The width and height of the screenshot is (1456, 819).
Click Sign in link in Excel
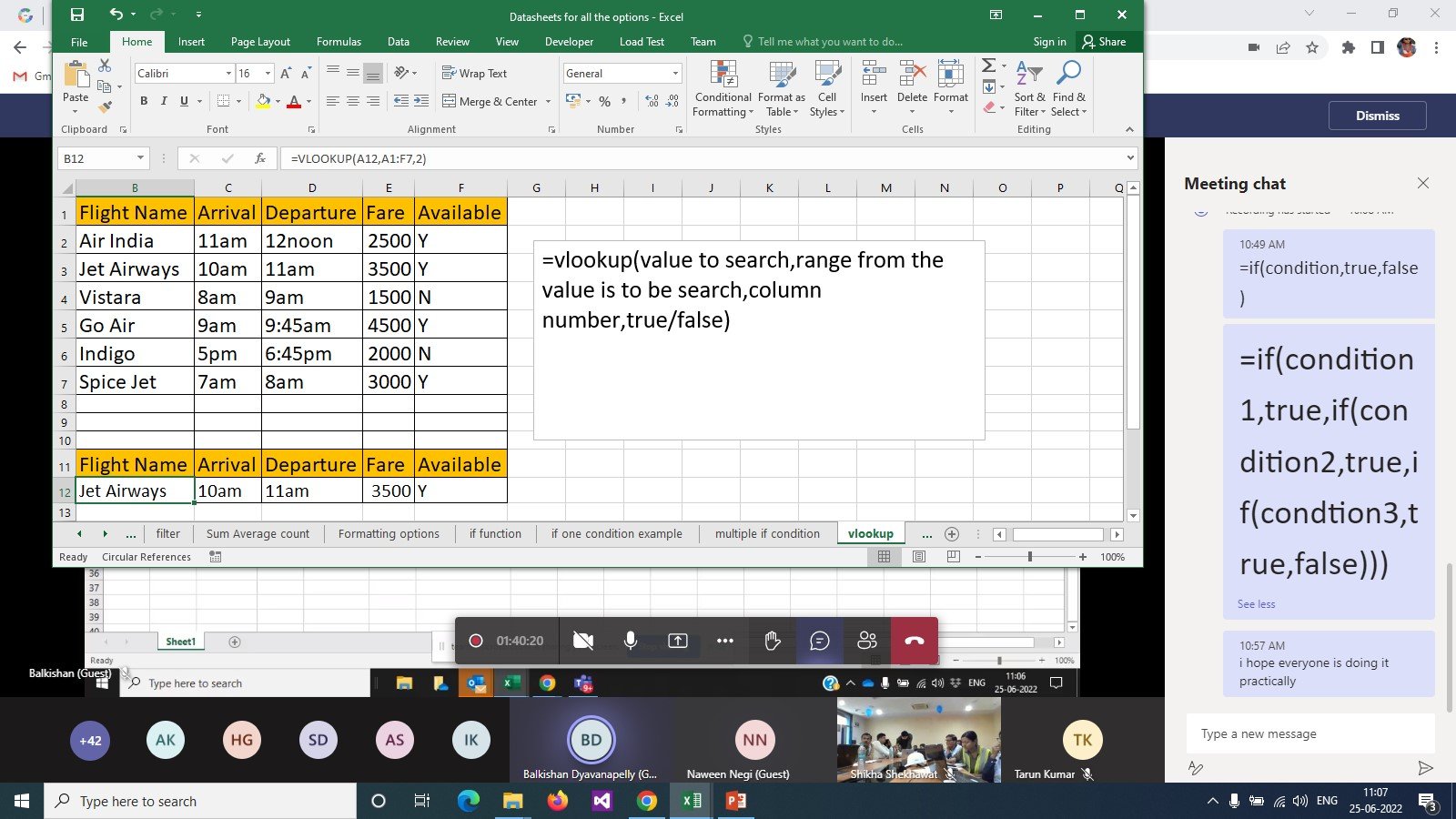point(1049,42)
